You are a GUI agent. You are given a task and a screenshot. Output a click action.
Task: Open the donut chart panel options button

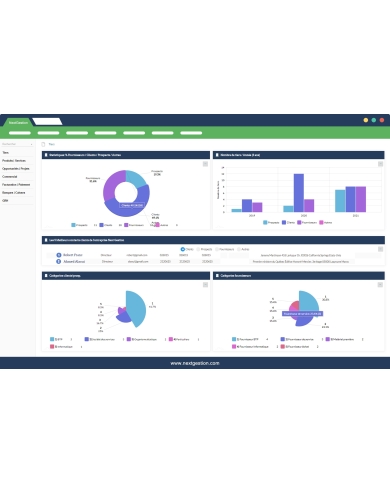point(205,164)
